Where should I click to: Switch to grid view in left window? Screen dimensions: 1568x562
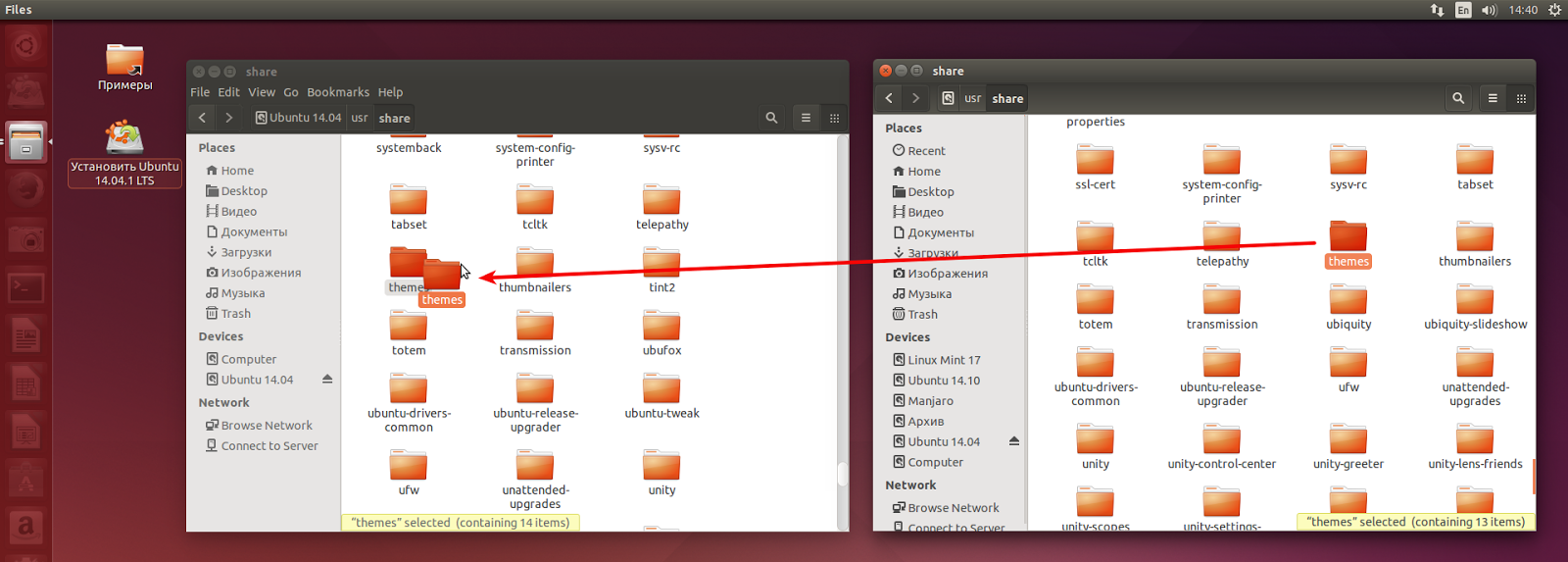click(835, 118)
